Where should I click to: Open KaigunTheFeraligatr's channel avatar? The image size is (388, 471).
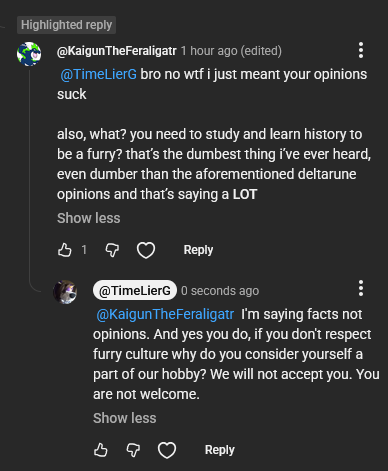click(29, 54)
